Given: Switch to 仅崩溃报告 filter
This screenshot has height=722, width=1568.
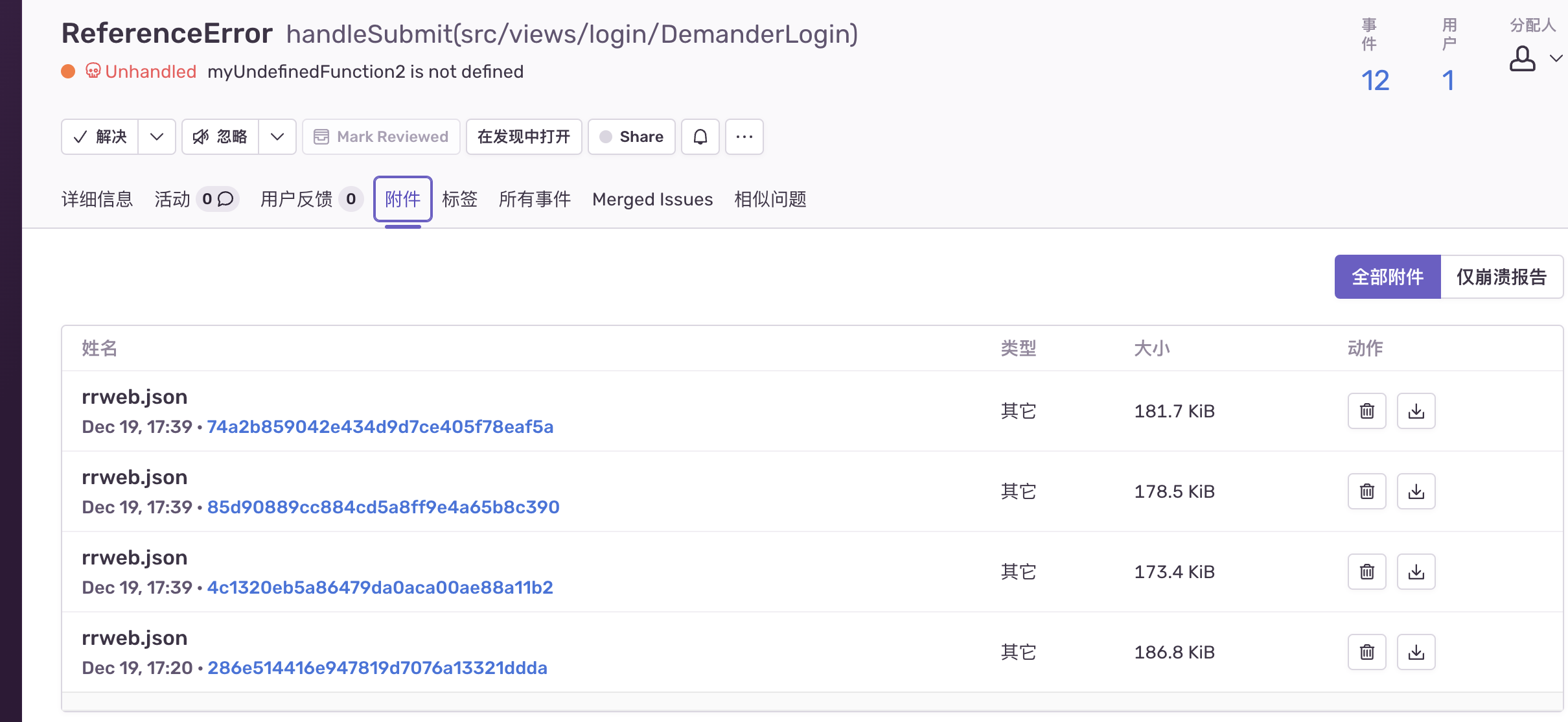Looking at the screenshot, I should click(x=1501, y=277).
